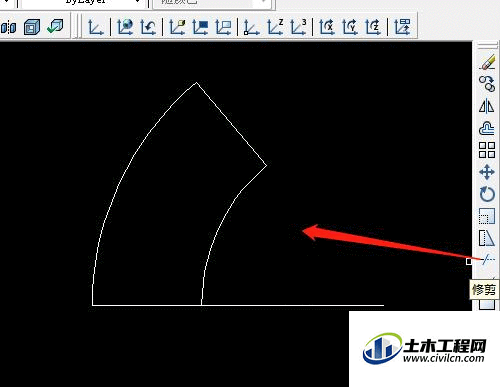Viewport: 500px width, 387px height.
Task: Restore the previous UCS
Action: (148, 27)
